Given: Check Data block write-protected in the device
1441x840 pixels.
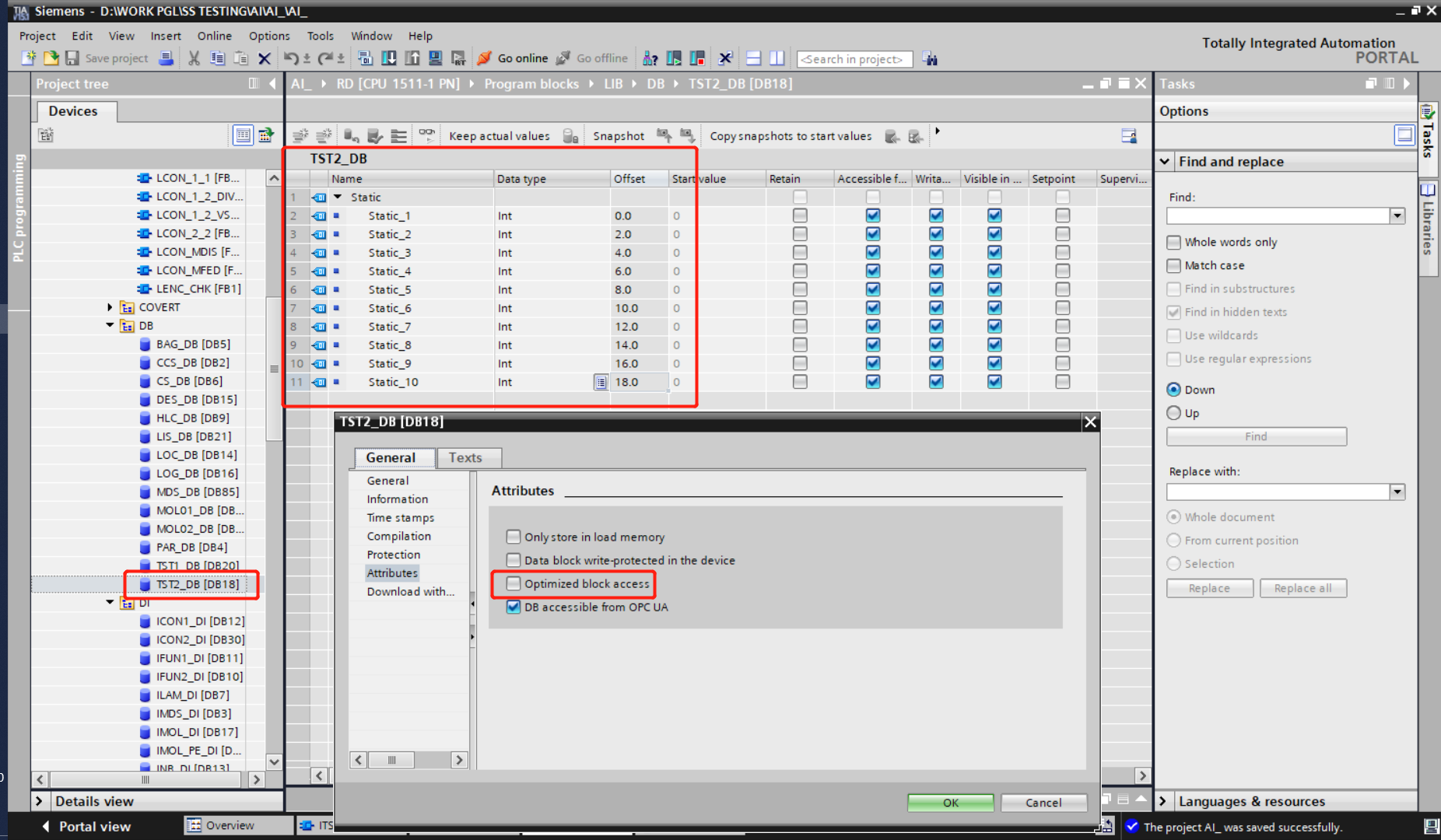Looking at the screenshot, I should tap(514, 560).
